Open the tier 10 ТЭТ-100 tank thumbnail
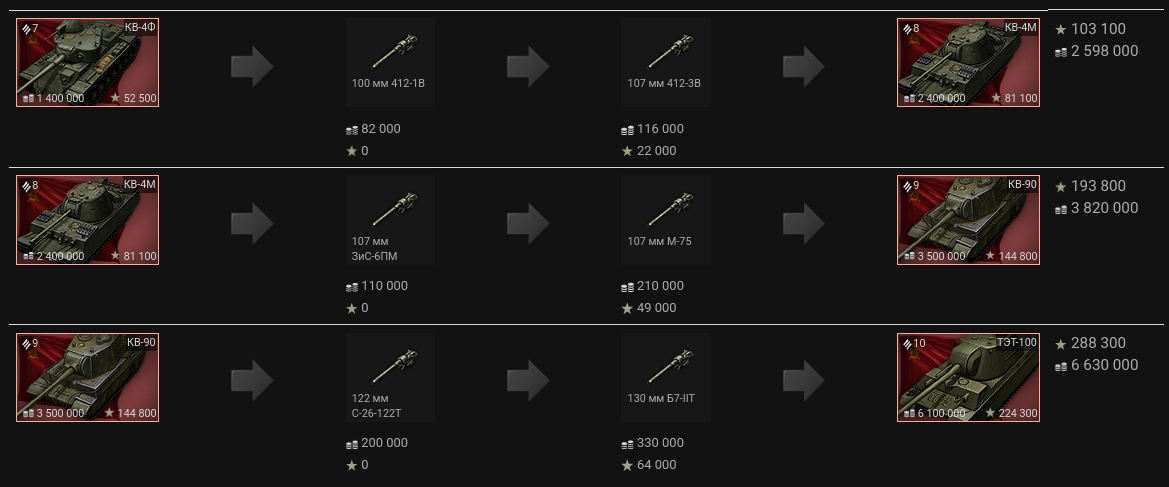 coord(968,377)
